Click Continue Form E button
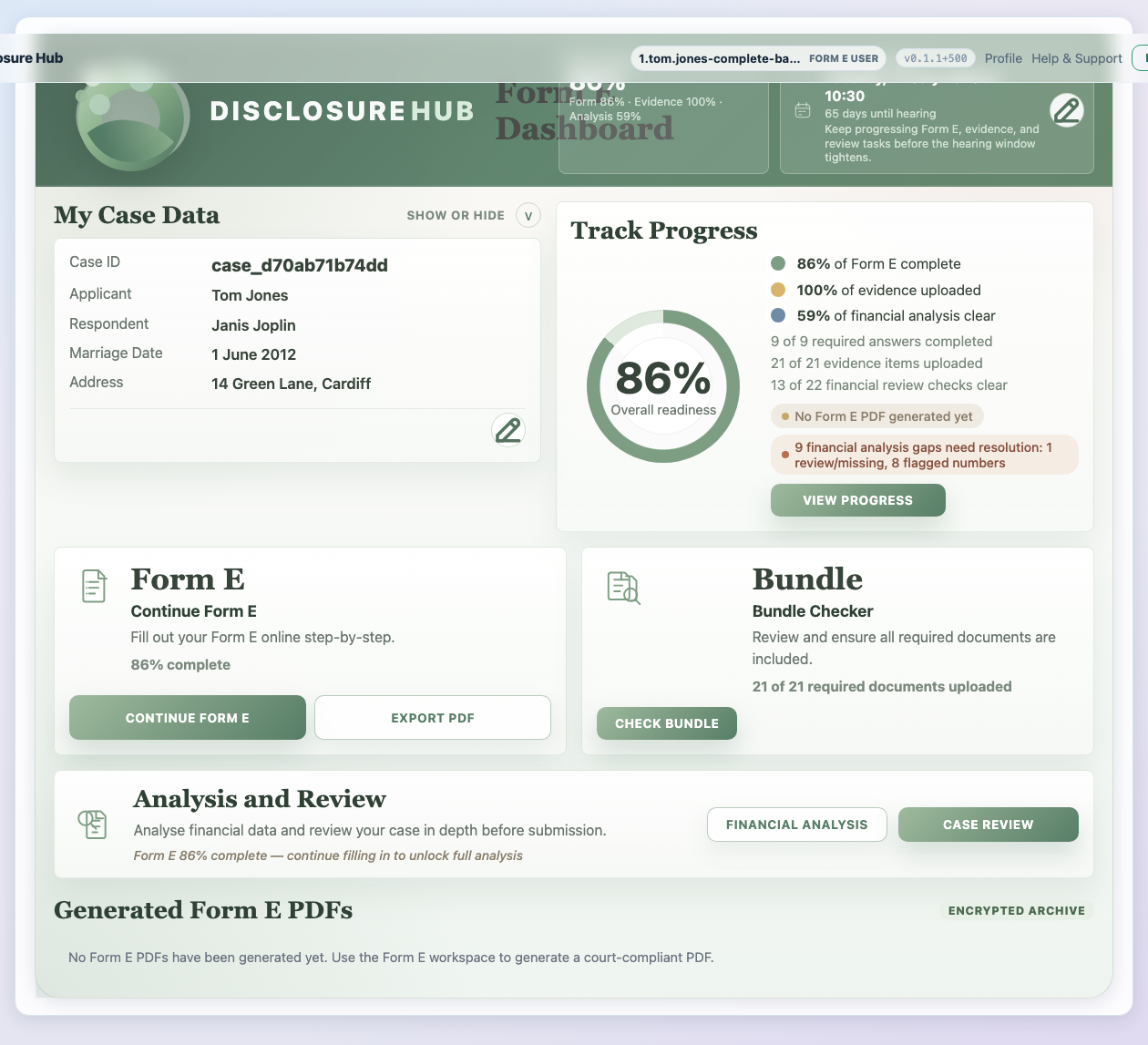The width and height of the screenshot is (1148, 1045). [x=188, y=718]
